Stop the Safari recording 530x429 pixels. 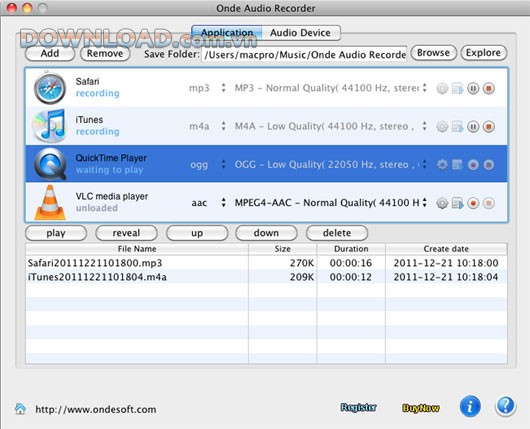[x=489, y=89]
